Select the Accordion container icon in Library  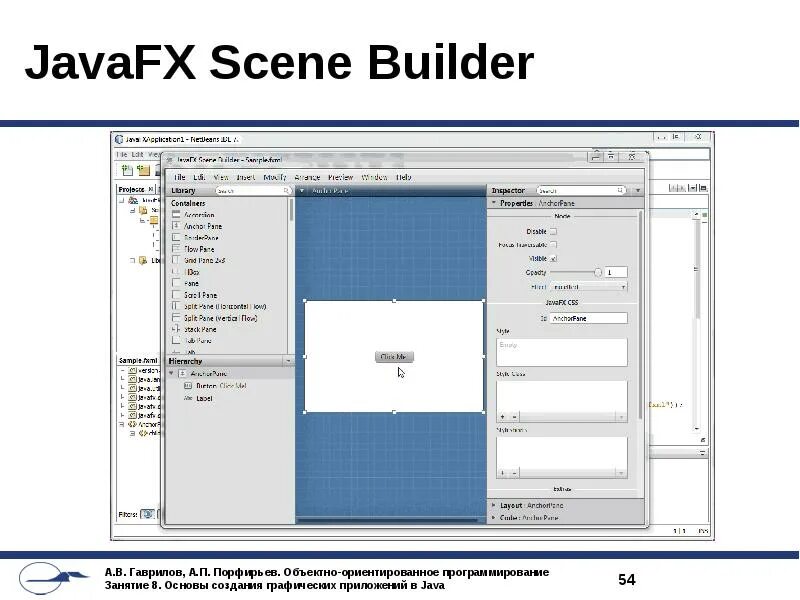tap(176, 215)
